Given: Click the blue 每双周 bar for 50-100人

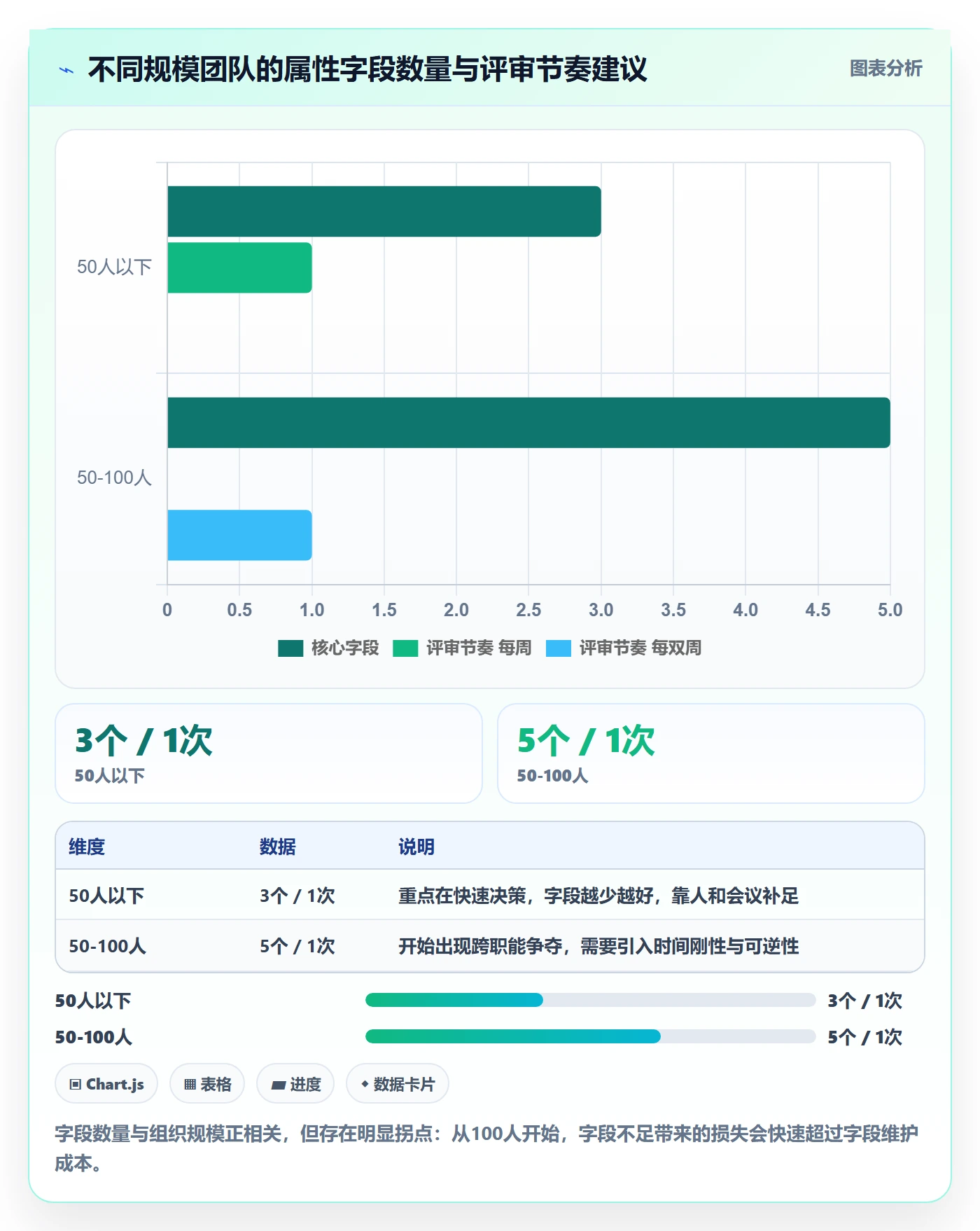Looking at the screenshot, I should coord(239,535).
